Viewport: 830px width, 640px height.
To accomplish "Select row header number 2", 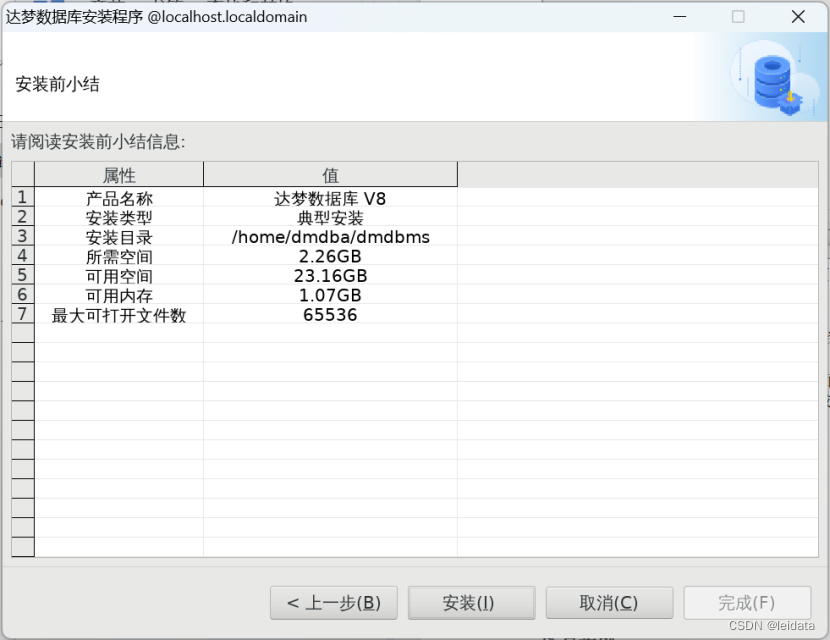I will coord(23,217).
